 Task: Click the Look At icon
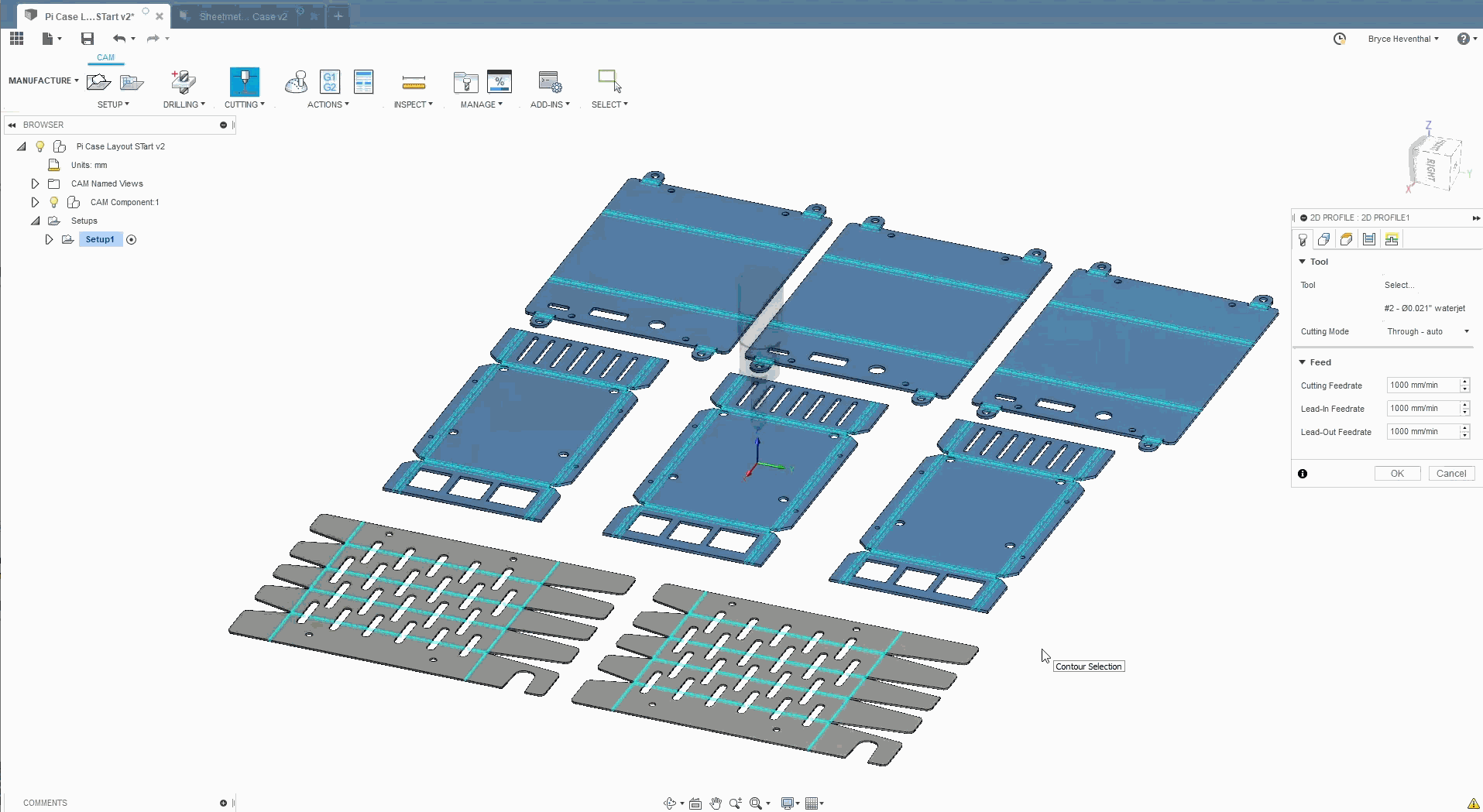695,803
